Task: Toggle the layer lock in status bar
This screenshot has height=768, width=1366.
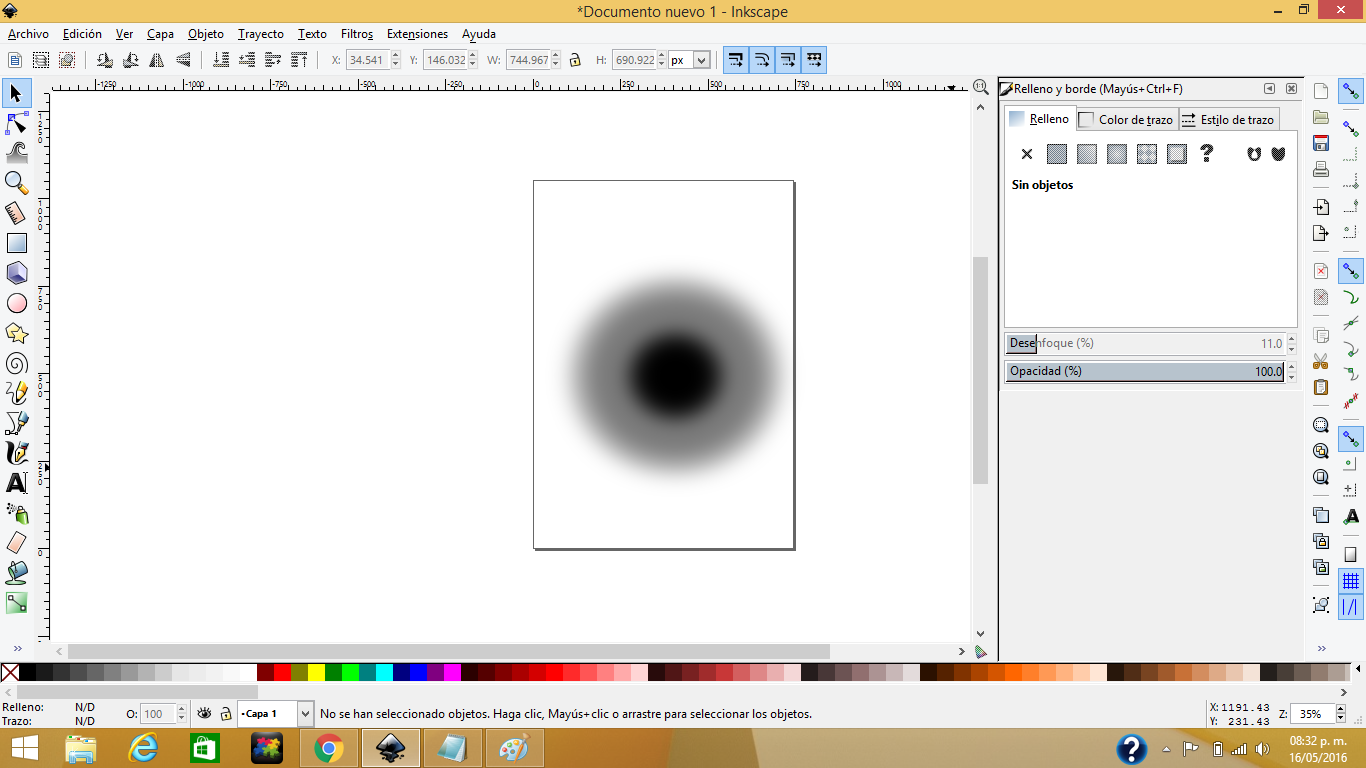Action: tap(227, 714)
